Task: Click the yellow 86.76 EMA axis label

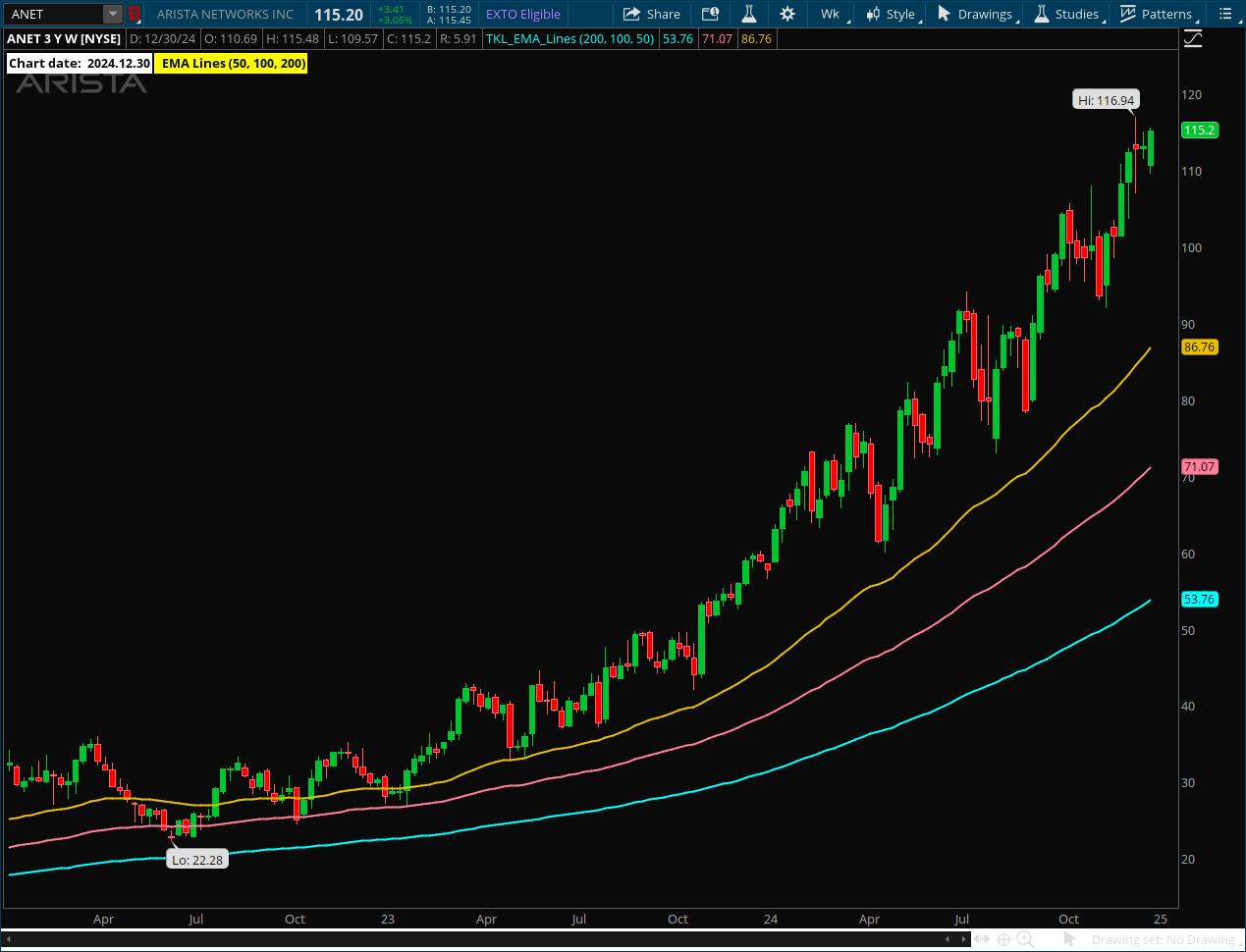Action: 1199,347
